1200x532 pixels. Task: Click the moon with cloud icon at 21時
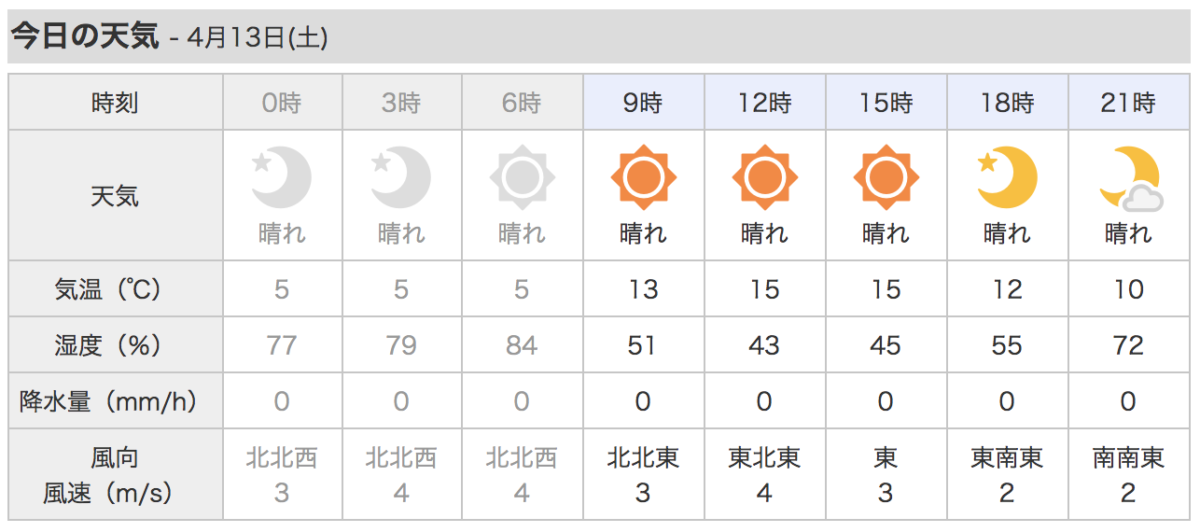point(1130,178)
